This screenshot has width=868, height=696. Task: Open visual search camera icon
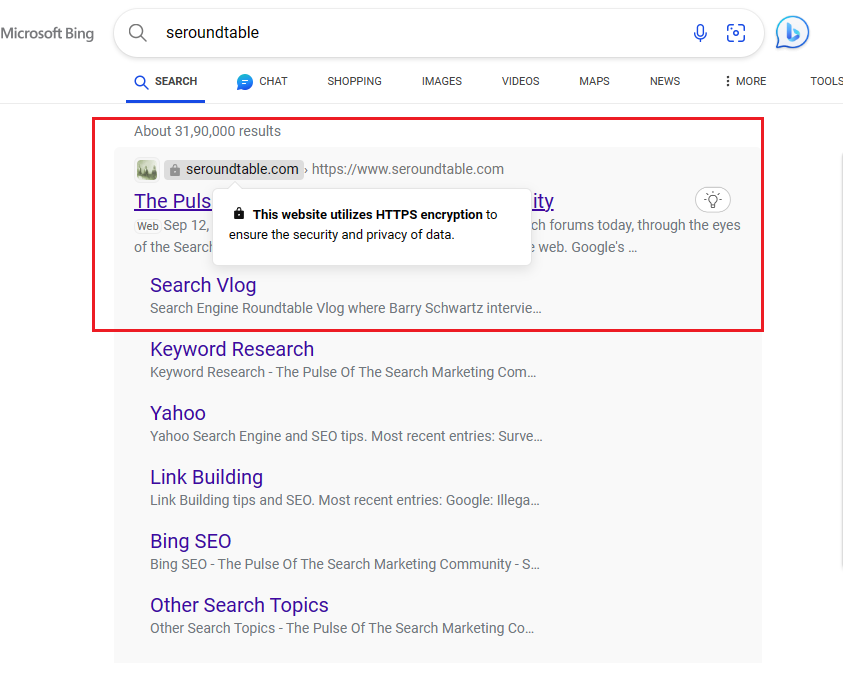click(x=736, y=33)
